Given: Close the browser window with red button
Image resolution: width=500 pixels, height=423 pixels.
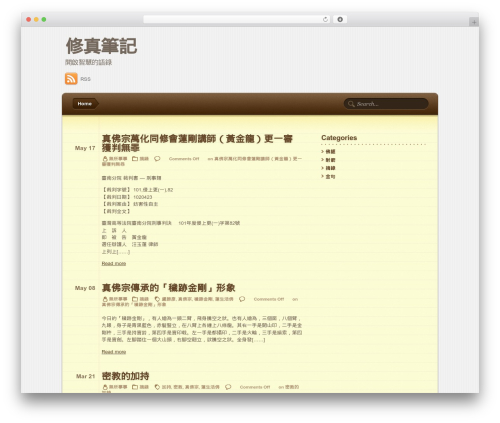Looking at the screenshot, I should tap(29, 20).
